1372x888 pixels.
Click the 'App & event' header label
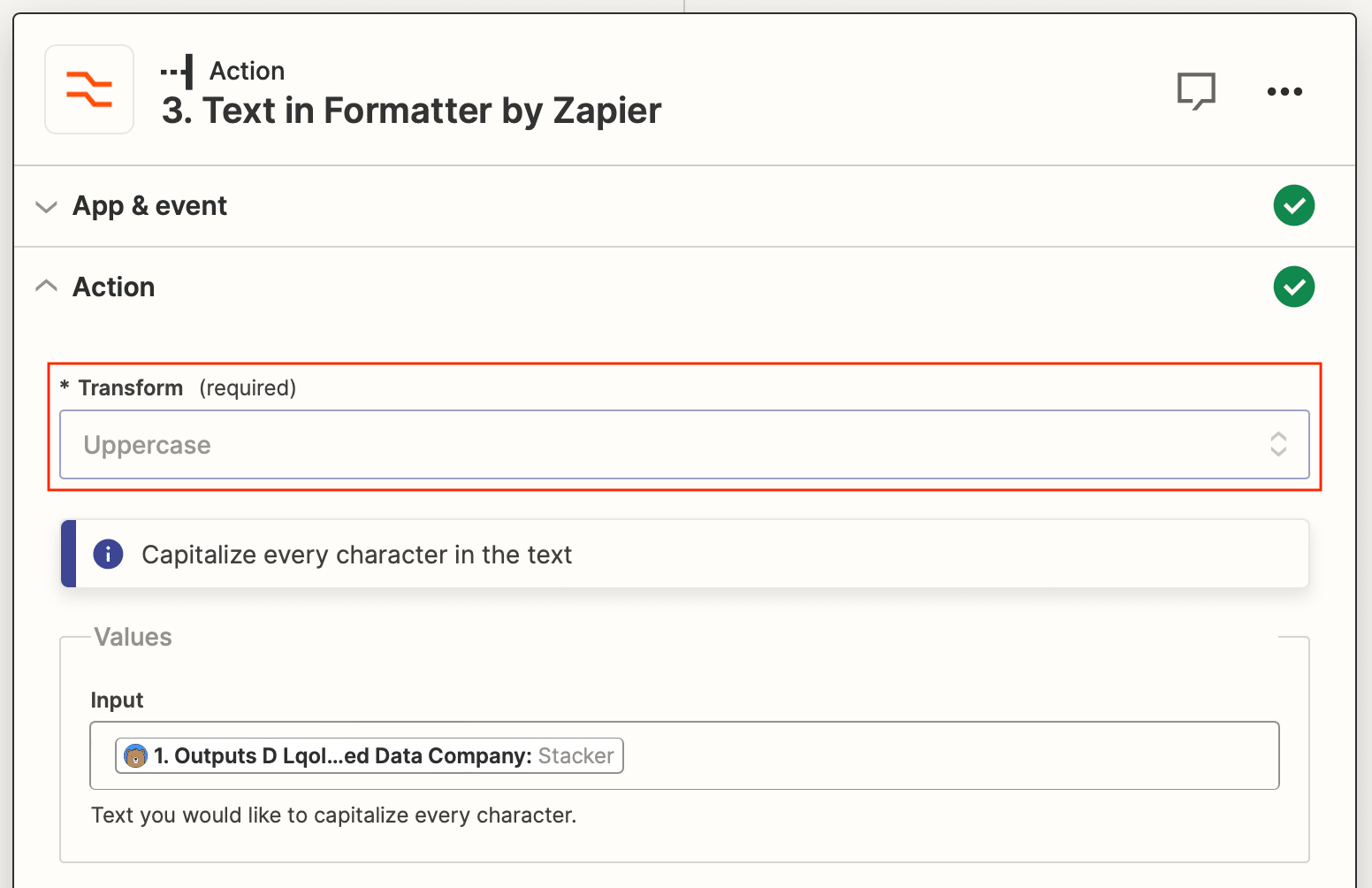tap(149, 205)
